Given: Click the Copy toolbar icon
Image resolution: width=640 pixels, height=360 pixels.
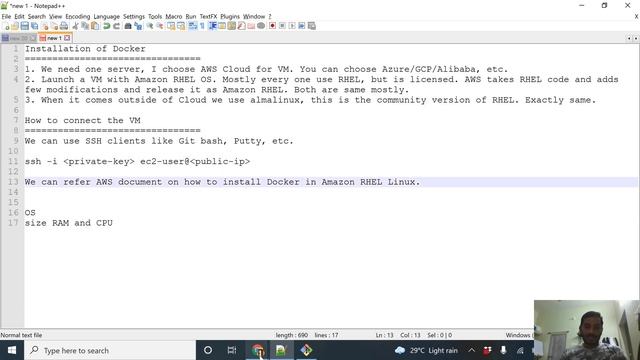Looking at the screenshot, I should click(85, 26).
